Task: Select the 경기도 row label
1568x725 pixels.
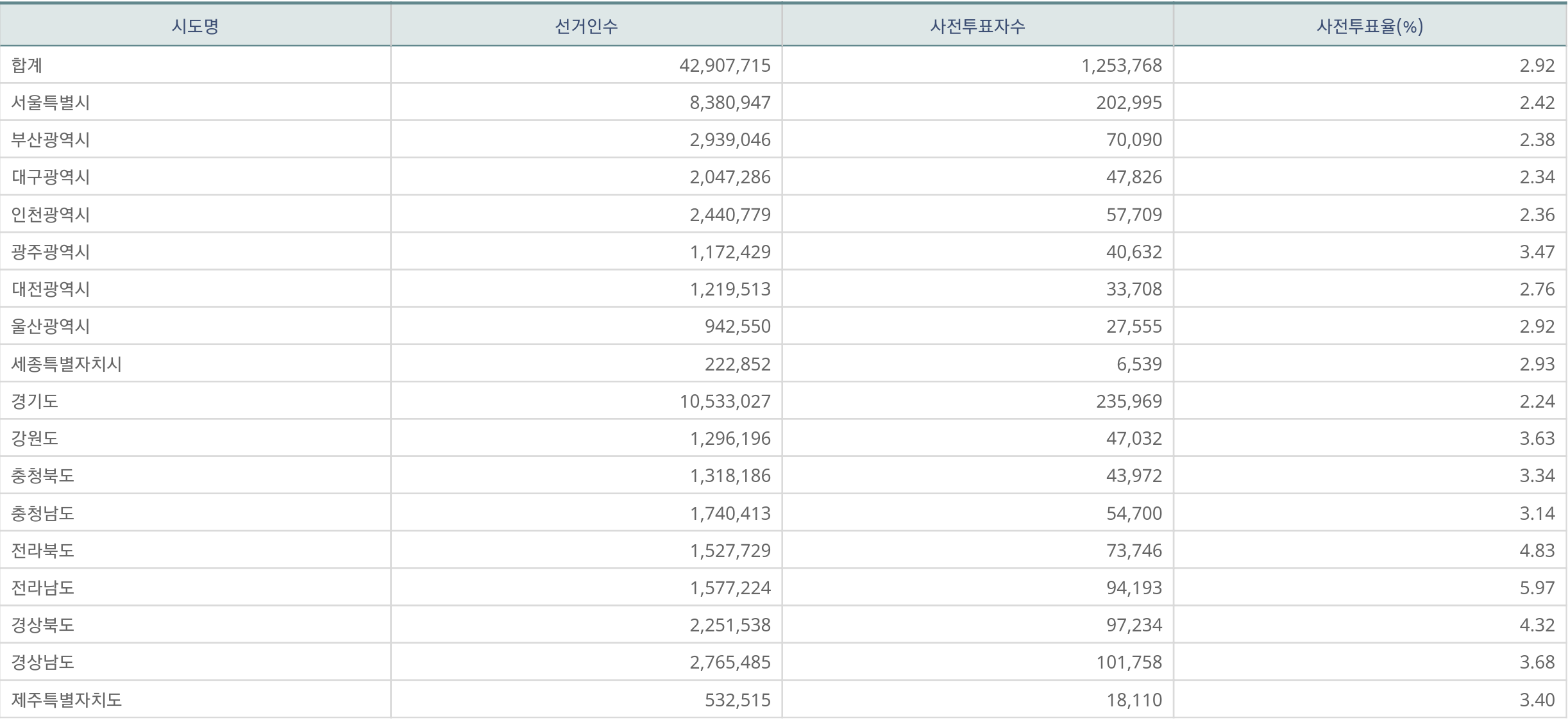Action: coord(35,401)
